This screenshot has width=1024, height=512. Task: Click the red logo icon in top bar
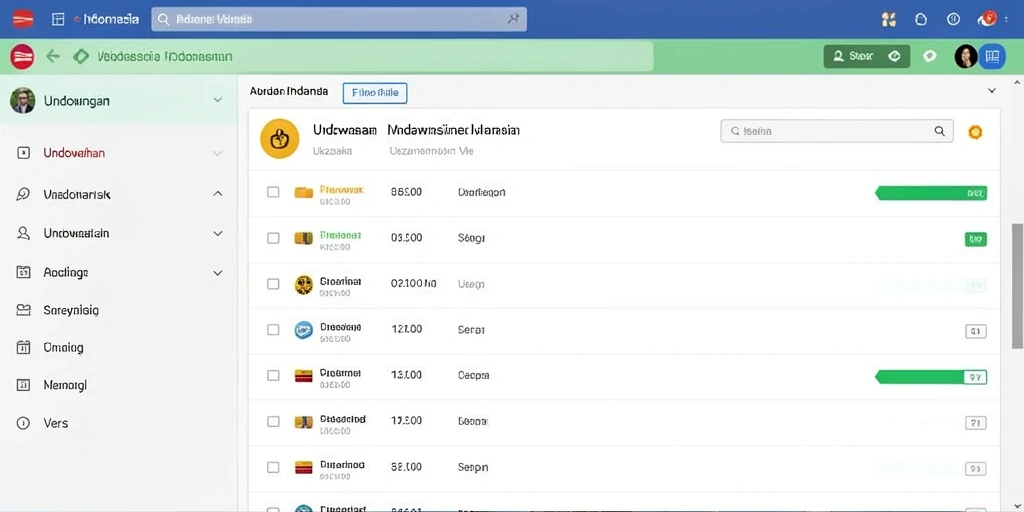pyautogui.click(x=23, y=19)
